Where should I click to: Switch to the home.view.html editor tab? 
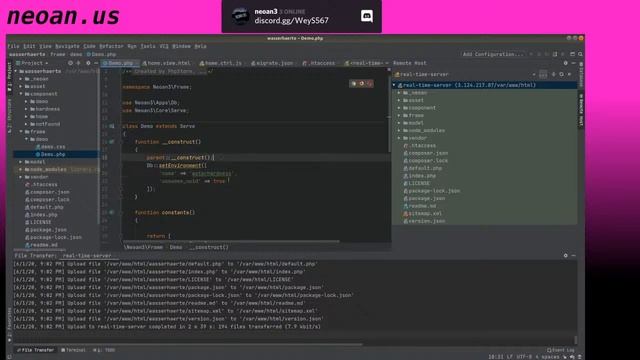tap(167, 63)
